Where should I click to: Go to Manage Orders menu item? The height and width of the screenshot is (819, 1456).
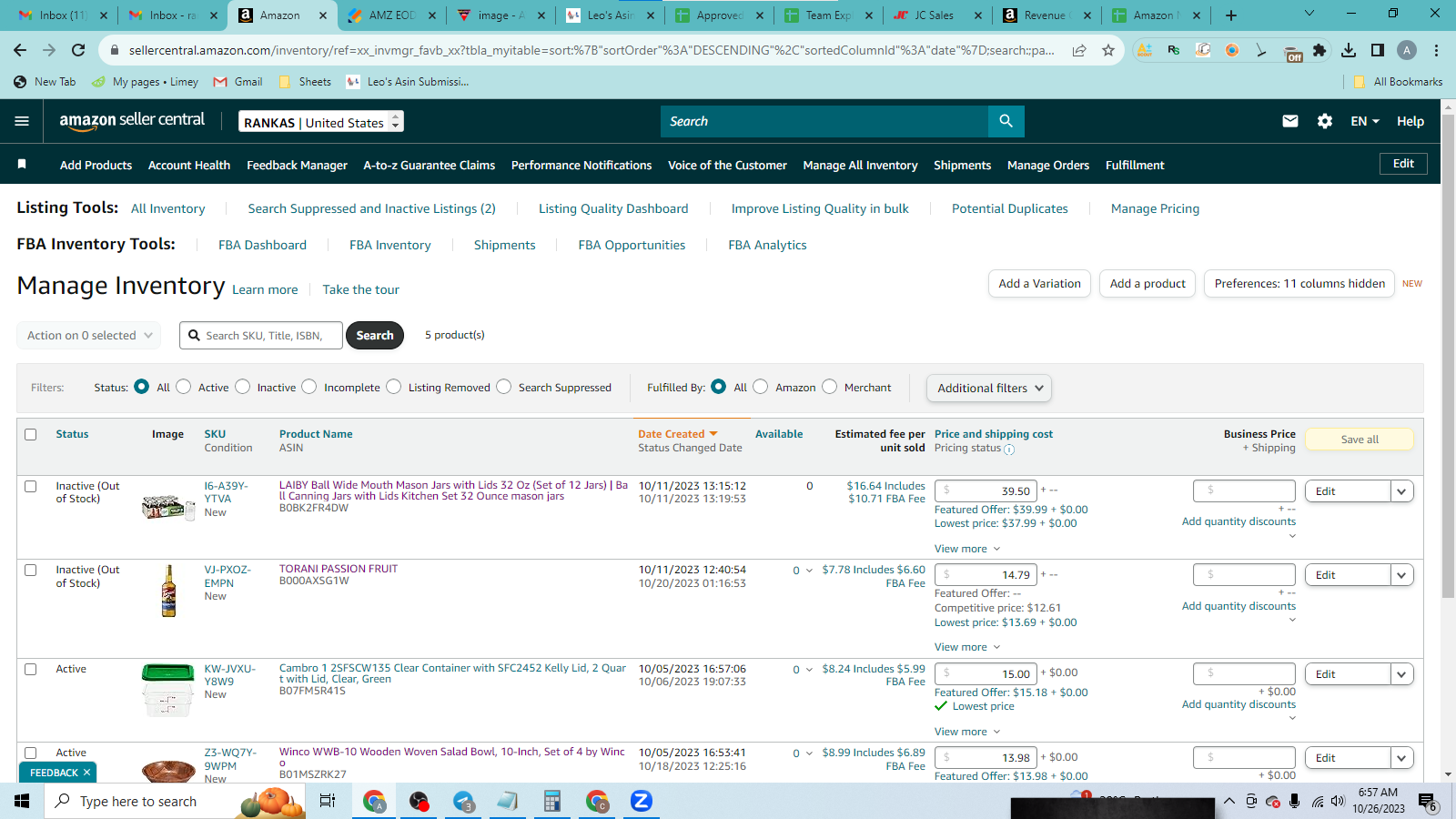click(1048, 165)
